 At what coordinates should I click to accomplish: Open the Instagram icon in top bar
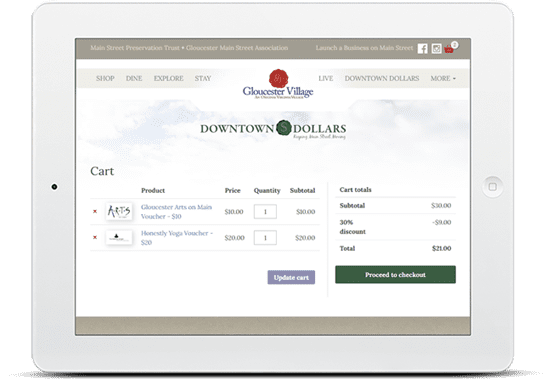(436, 49)
